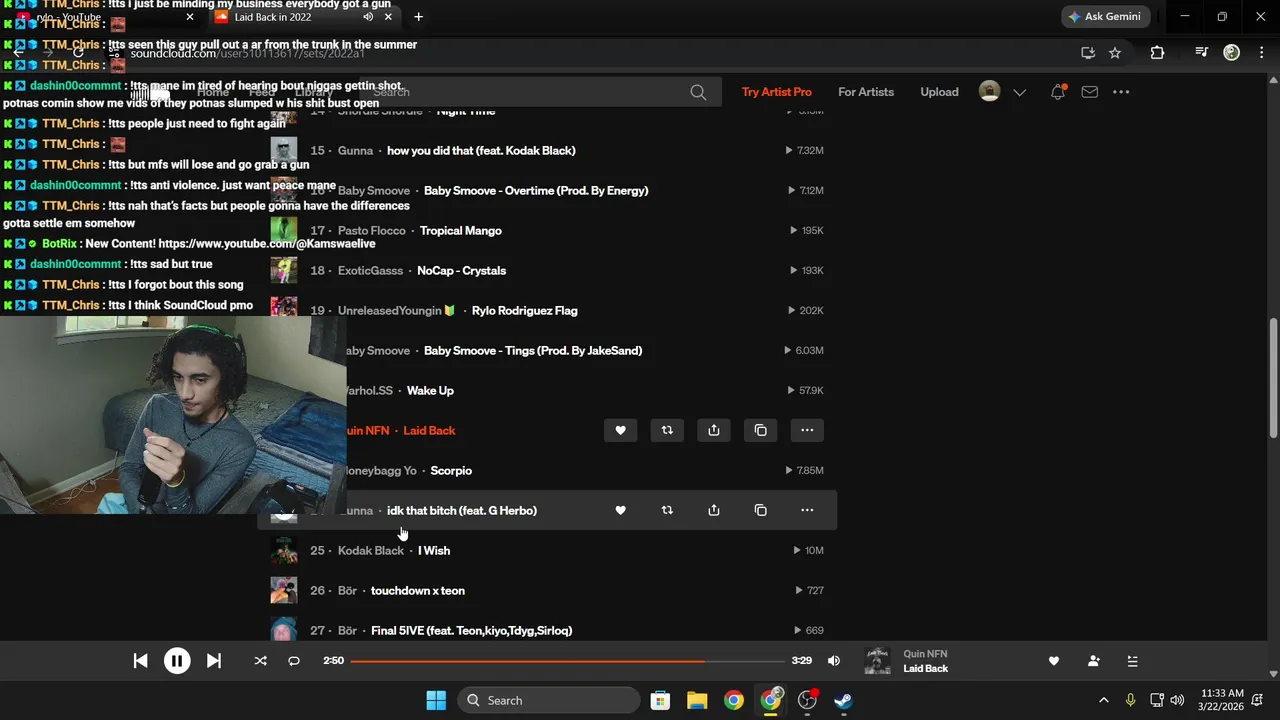Open Kodak Black I Wish artwork thumbnail
The height and width of the screenshot is (720, 1280).
[284, 550]
